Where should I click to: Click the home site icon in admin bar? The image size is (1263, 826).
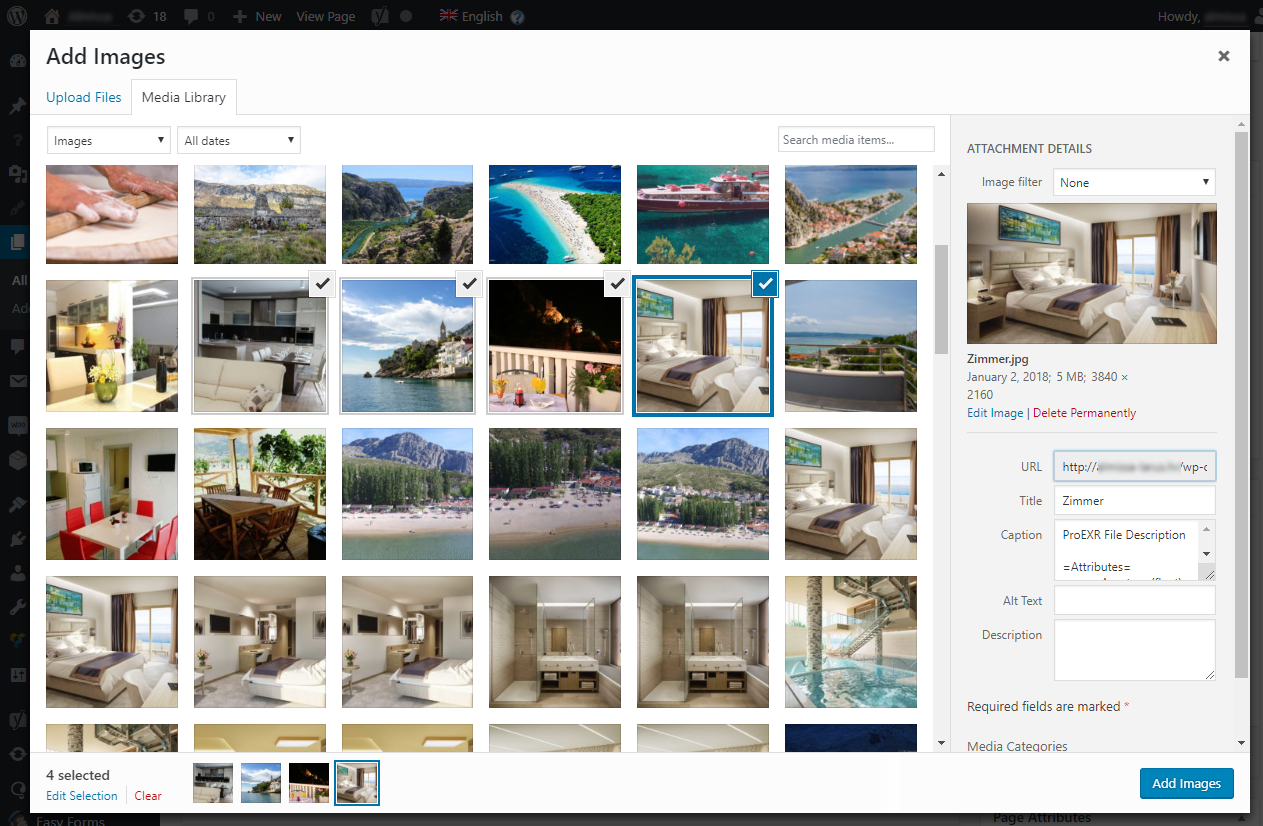[x=53, y=16]
